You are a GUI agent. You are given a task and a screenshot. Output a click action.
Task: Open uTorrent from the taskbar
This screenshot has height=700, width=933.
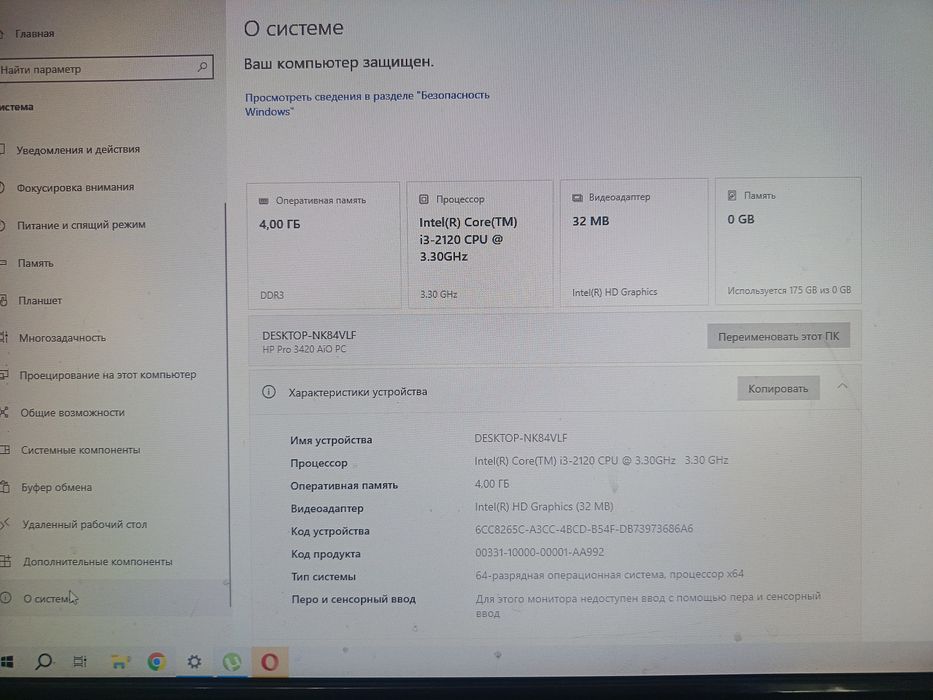click(232, 662)
